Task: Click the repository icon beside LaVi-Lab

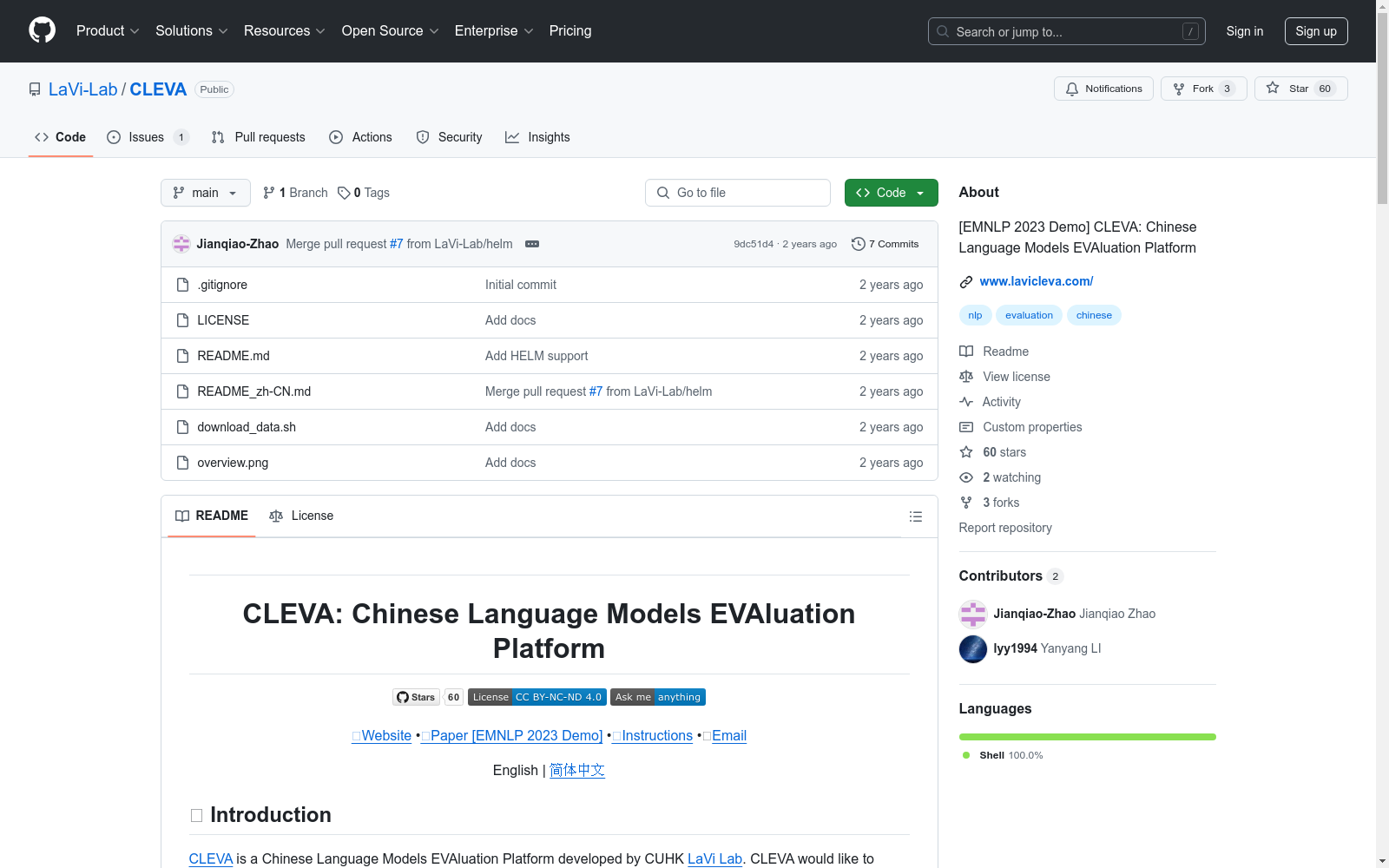Action: pyautogui.click(x=35, y=89)
